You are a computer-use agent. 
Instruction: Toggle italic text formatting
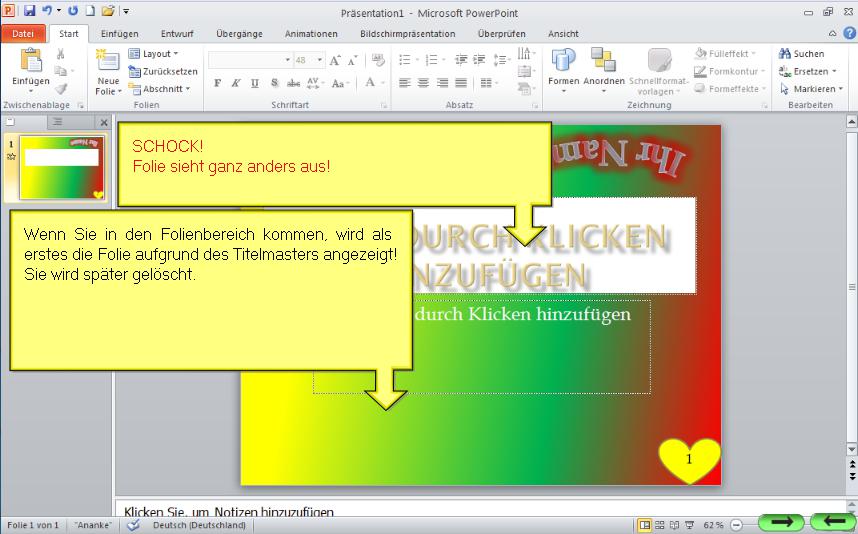click(236, 83)
